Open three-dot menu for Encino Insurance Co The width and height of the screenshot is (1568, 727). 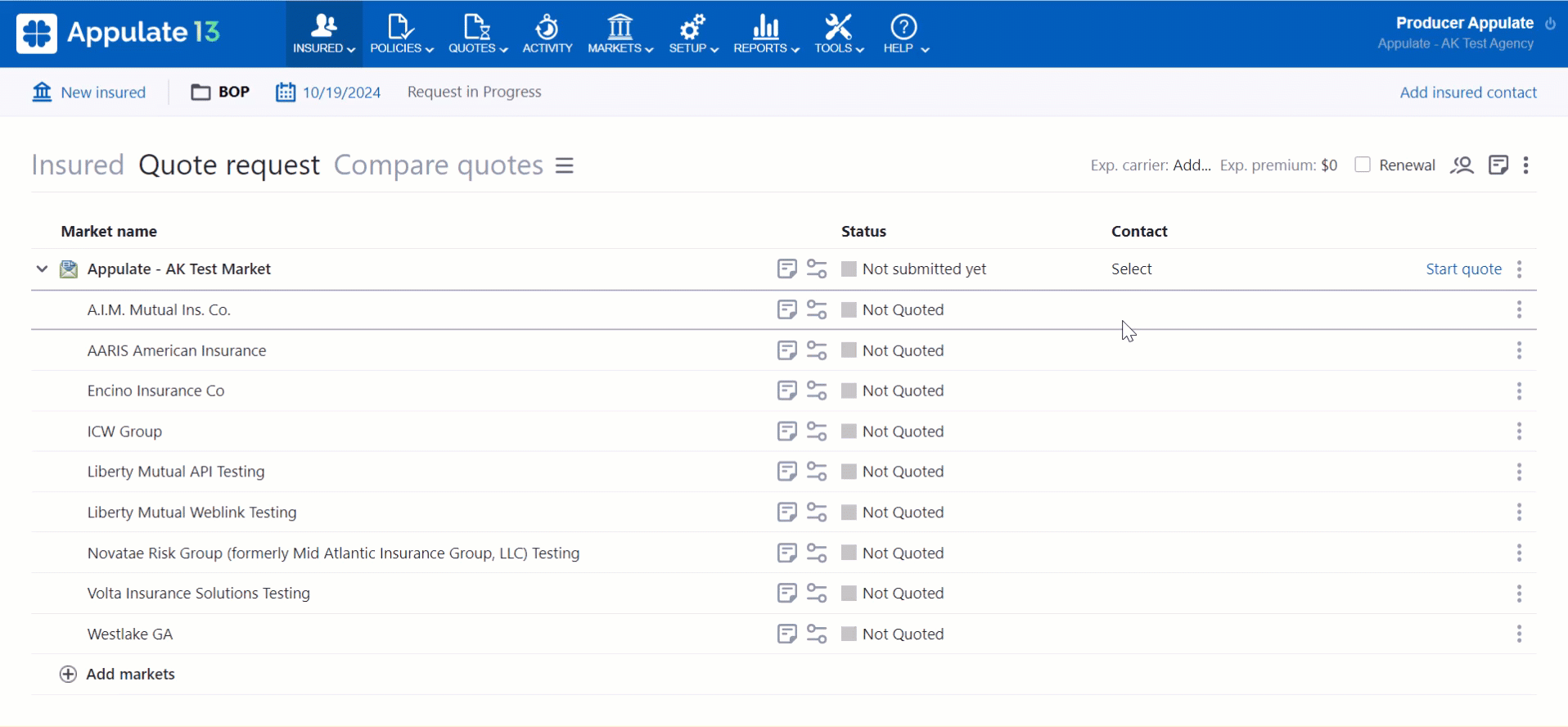pos(1519,391)
